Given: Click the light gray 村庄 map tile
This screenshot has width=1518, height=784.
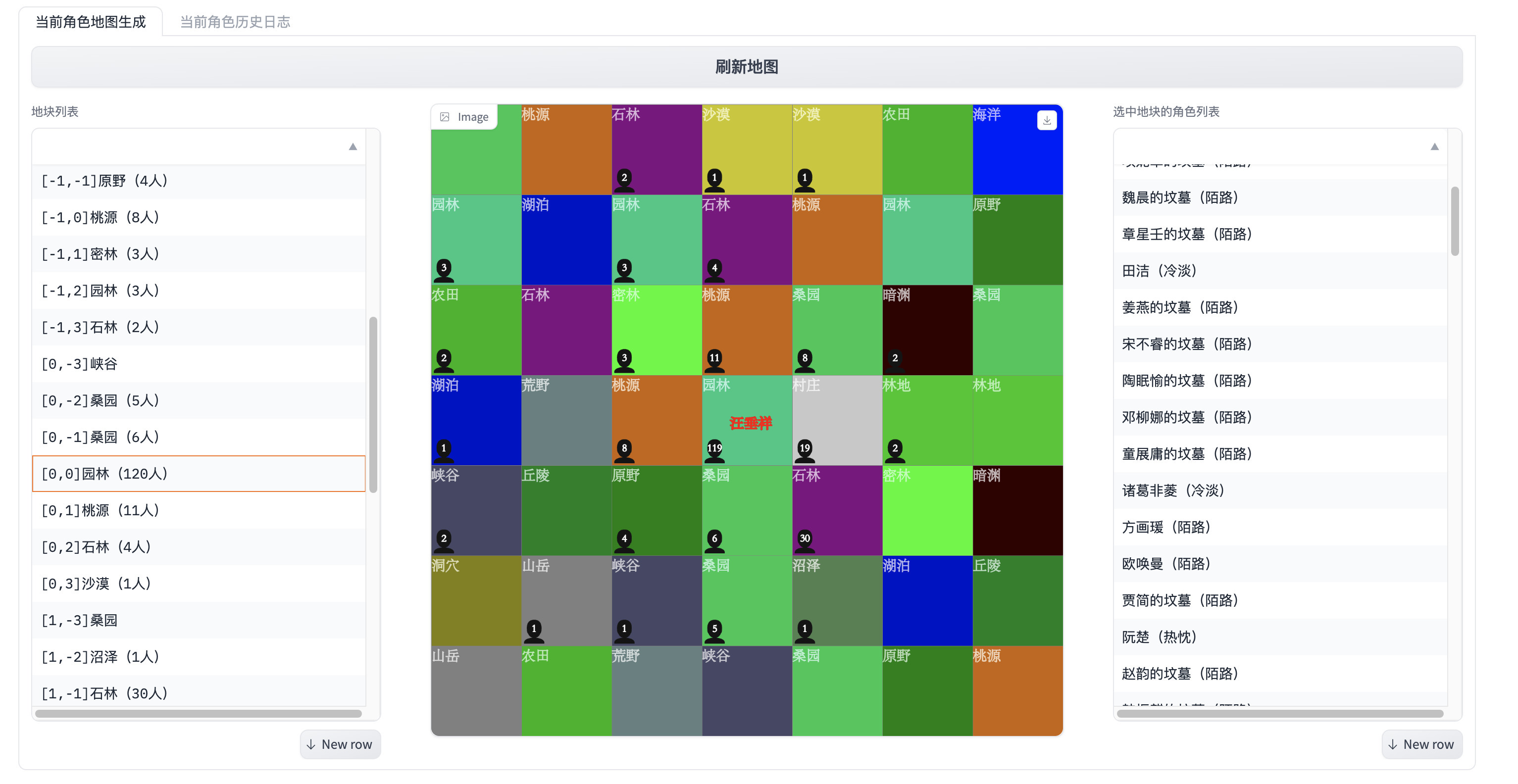Looking at the screenshot, I should click(x=837, y=421).
